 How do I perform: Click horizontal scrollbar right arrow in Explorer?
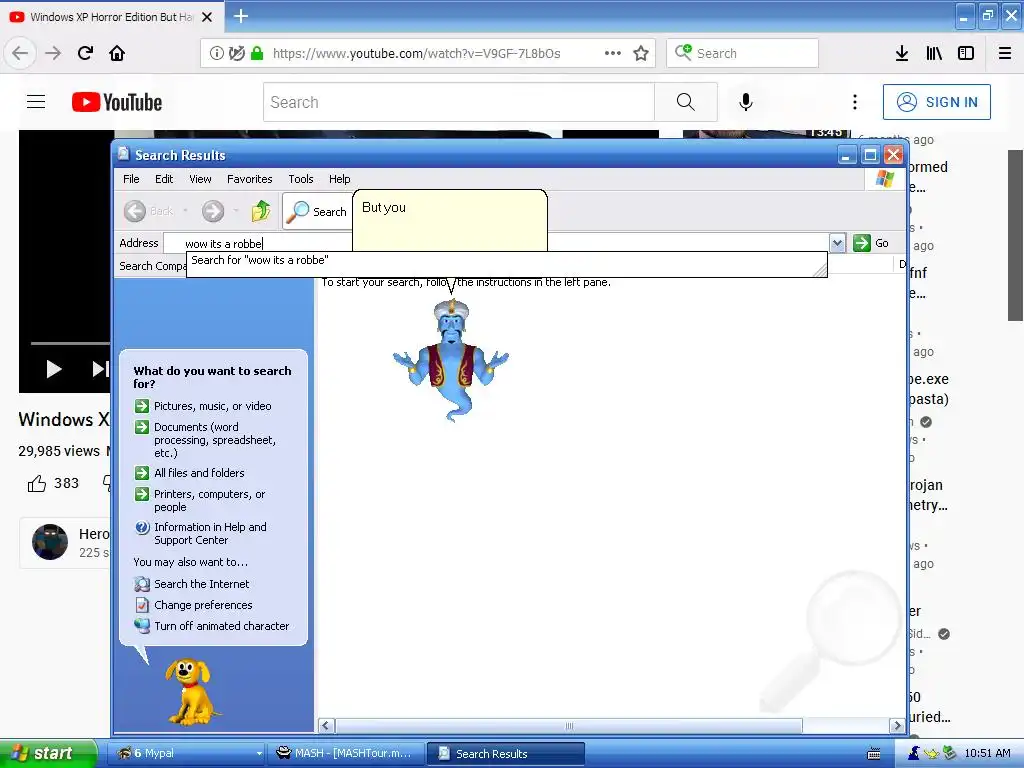(896, 726)
